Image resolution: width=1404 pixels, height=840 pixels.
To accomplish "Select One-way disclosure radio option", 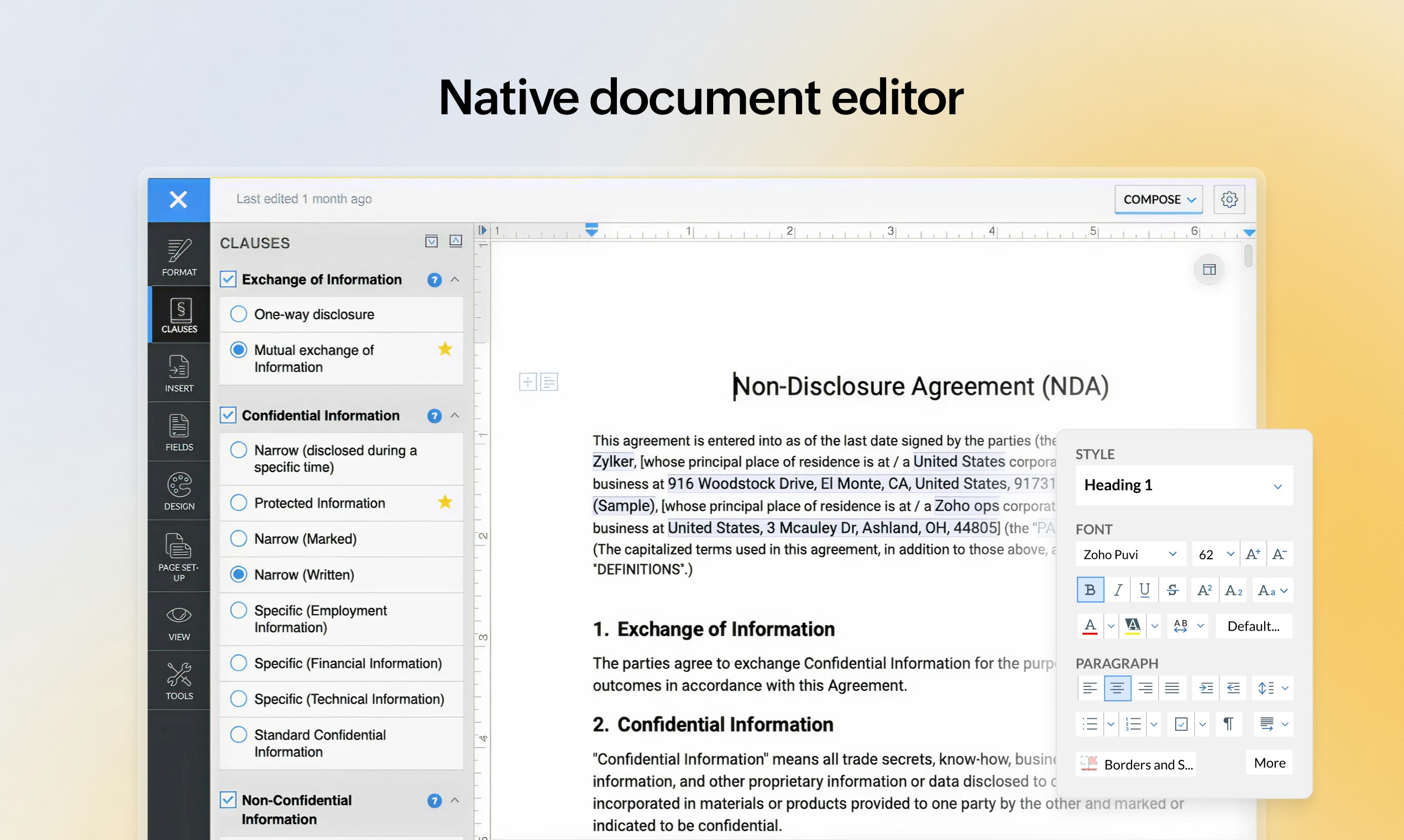I will (238, 314).
